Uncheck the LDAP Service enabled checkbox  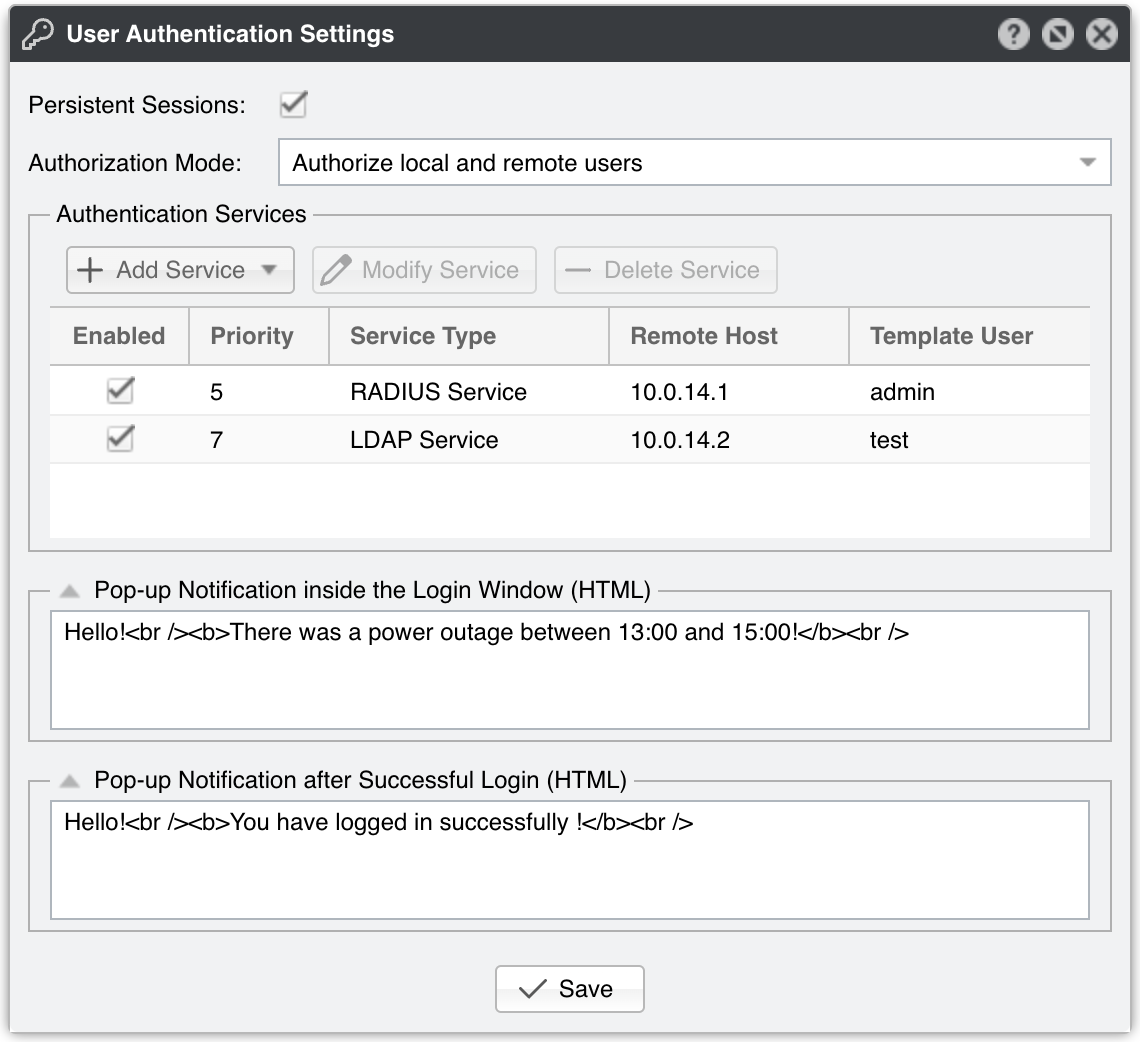[x=120, y=439]
